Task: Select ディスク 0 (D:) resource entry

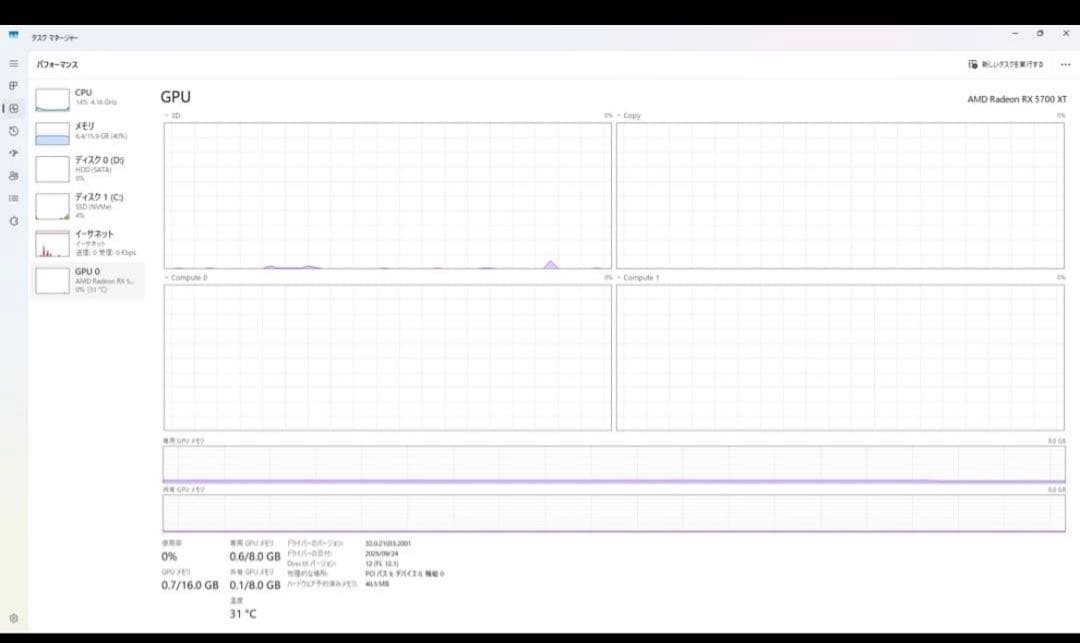Action: [87, 169]
